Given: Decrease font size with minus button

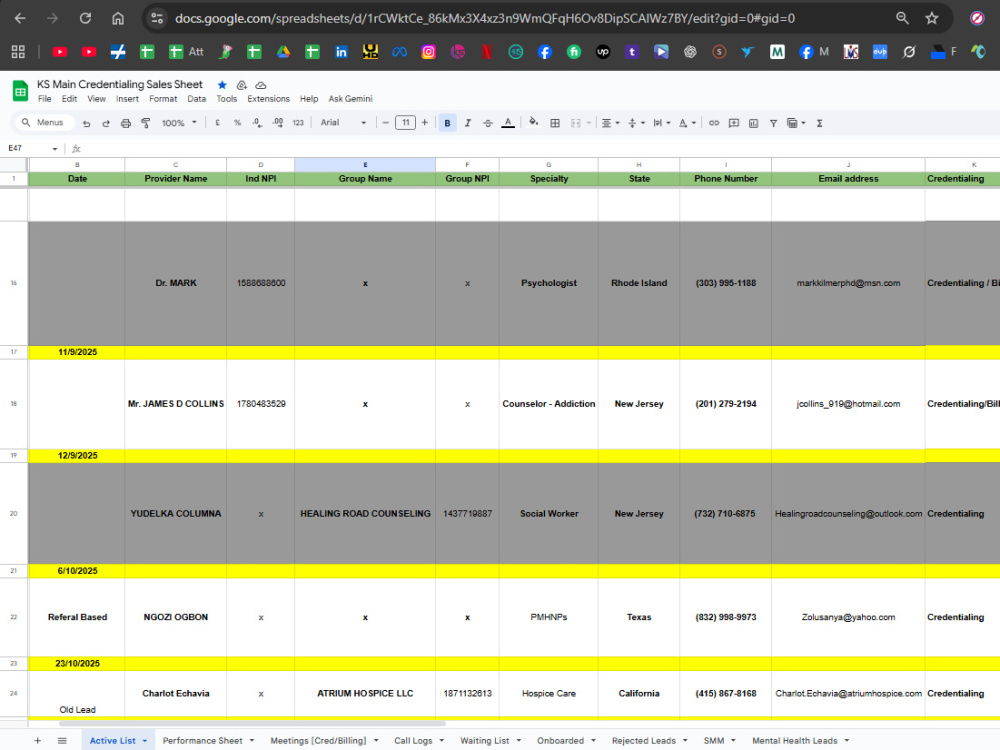Looking at the screenshot, I should (385, 123).
